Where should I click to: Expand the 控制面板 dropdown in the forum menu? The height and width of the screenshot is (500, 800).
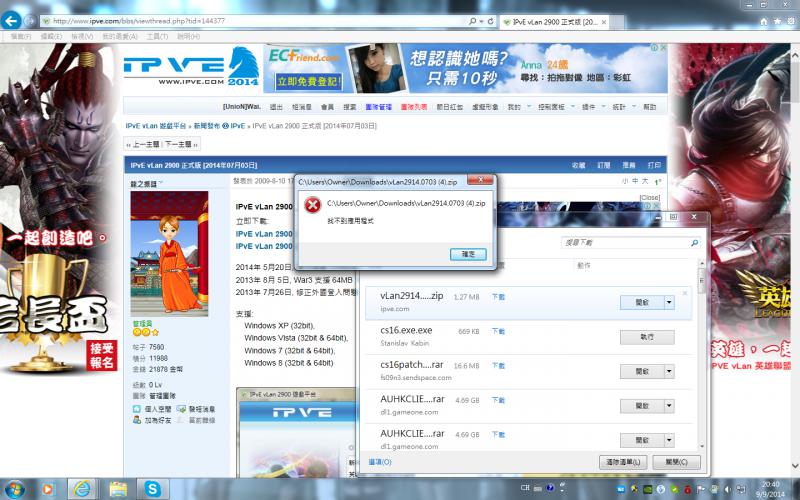[572, 107]
